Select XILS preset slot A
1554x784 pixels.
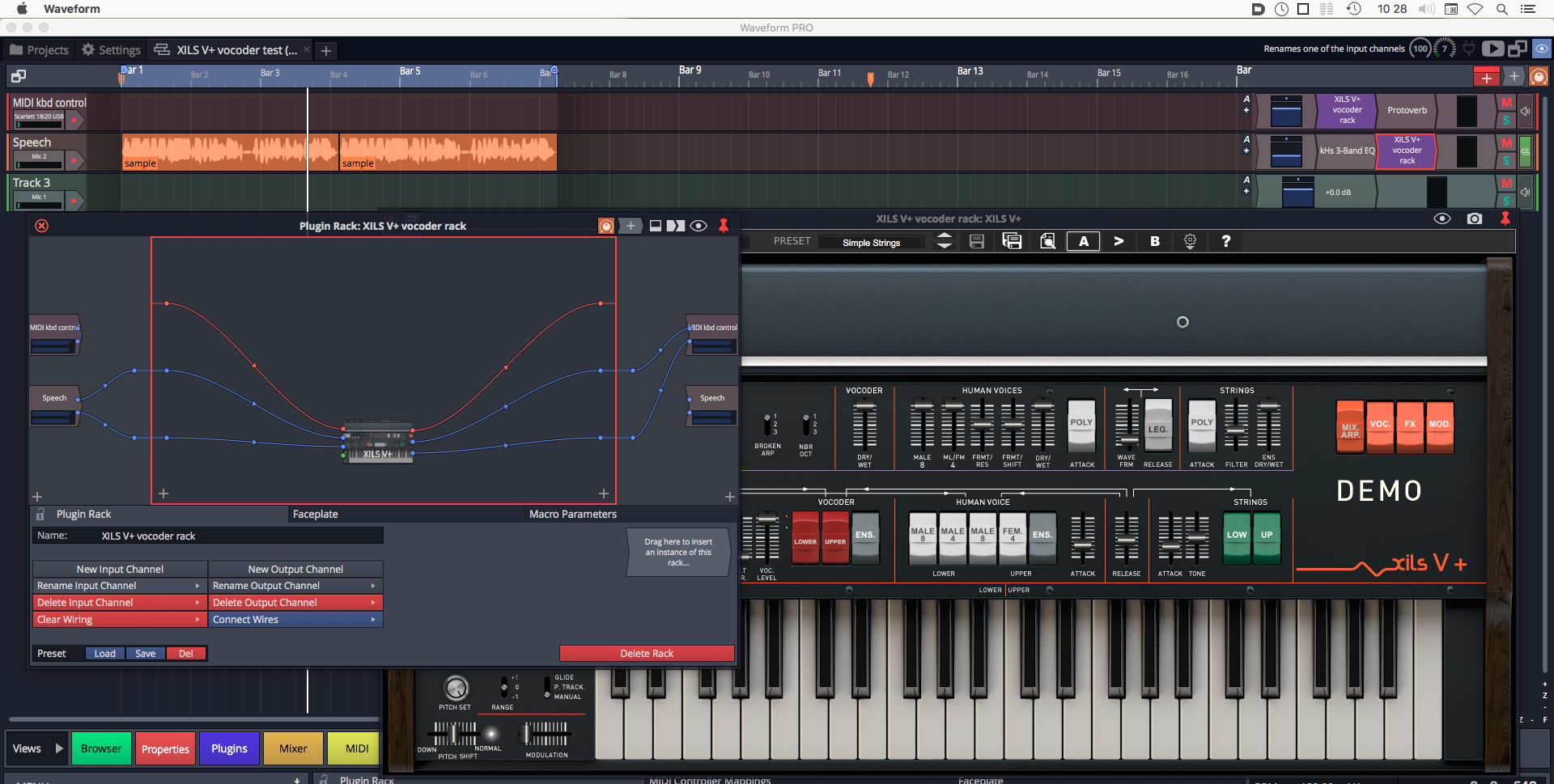pos(1084,241)
